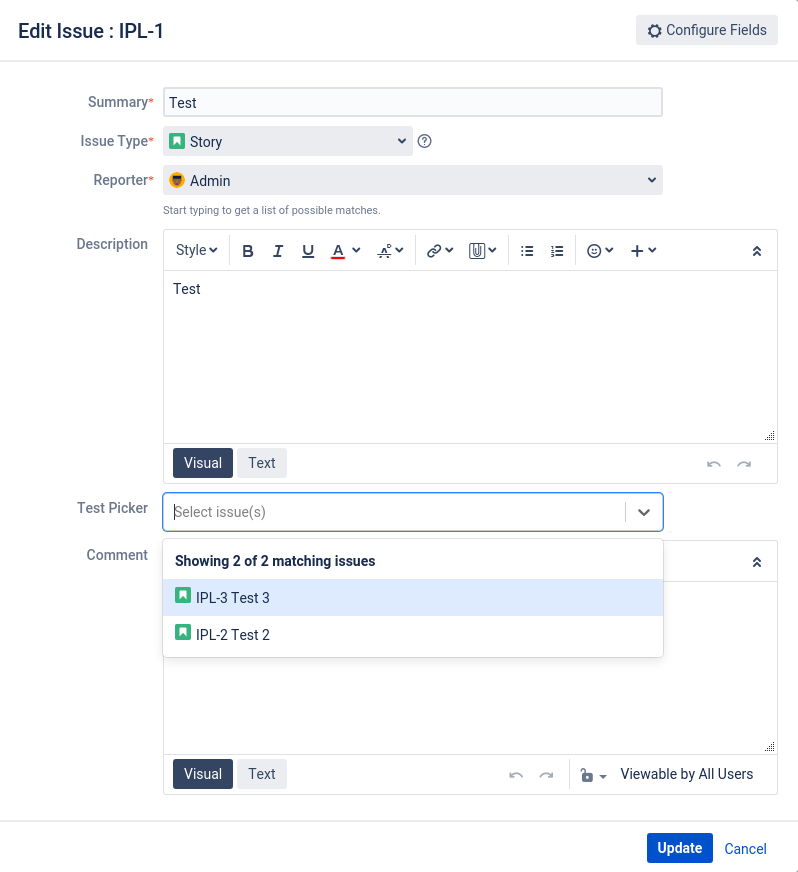Screen dimensions: 798x872
Task: Switch Description editor to Text tab
Action: click(x=262, y=463)
